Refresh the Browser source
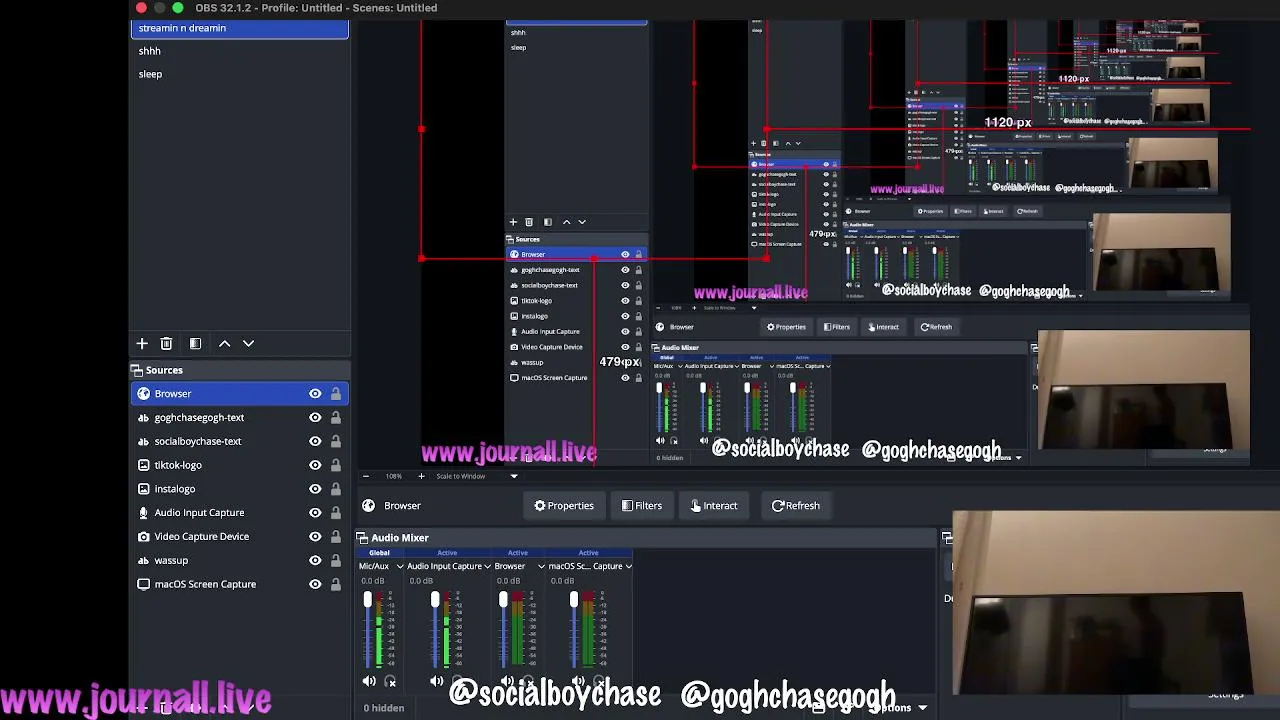 [796, 506]
